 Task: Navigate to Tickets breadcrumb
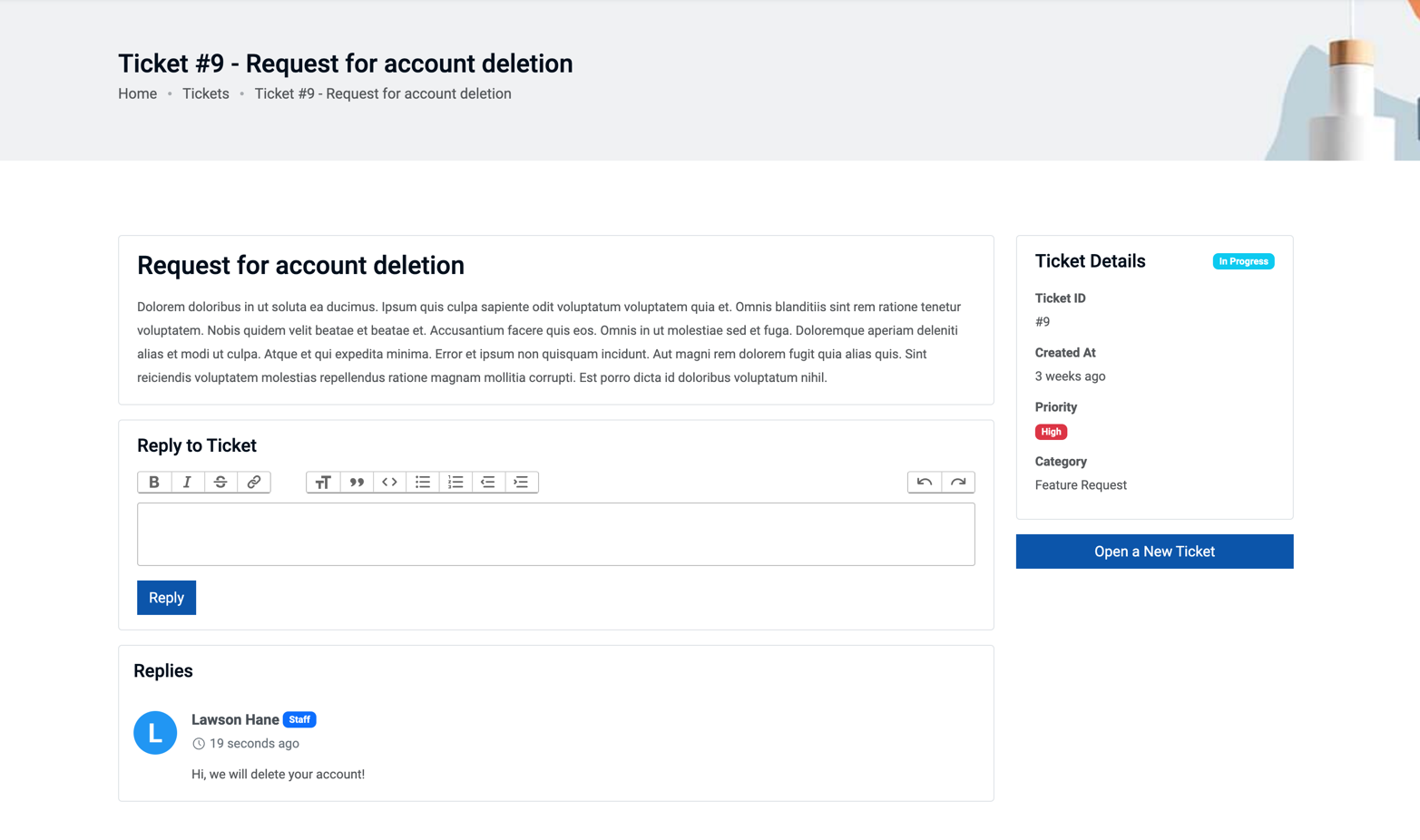[x=205, y=93]
